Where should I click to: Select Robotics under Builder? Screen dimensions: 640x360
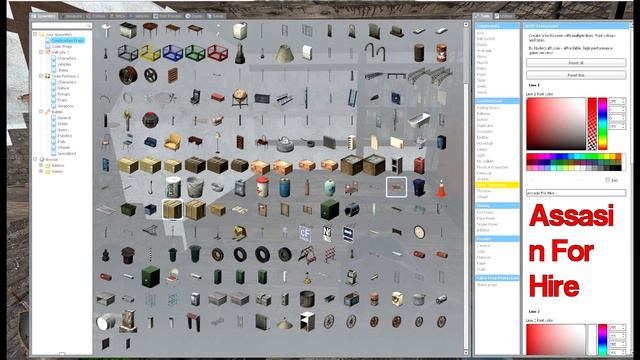64,136
